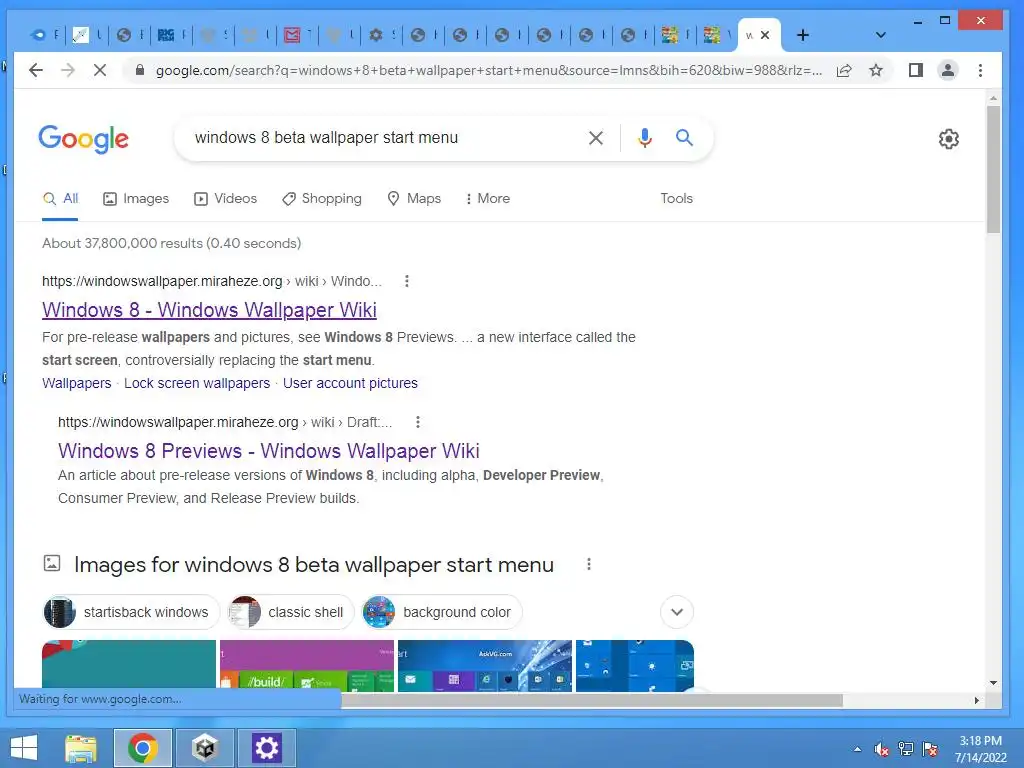Image resolution: width=1024 pixels, height=768 pixels.
Task: Bookmark this tab with star icon
Action: pyautogui.click(x=876, y=70)
